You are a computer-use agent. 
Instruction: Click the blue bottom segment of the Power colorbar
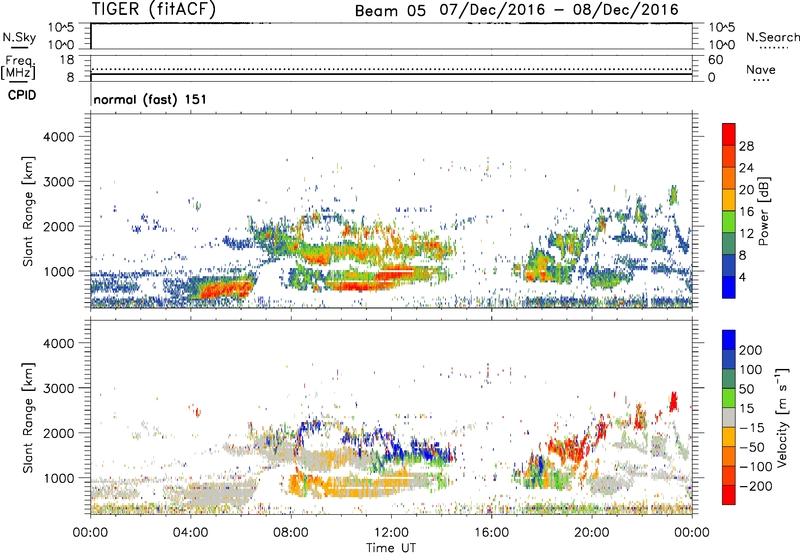tap(729, 287)
